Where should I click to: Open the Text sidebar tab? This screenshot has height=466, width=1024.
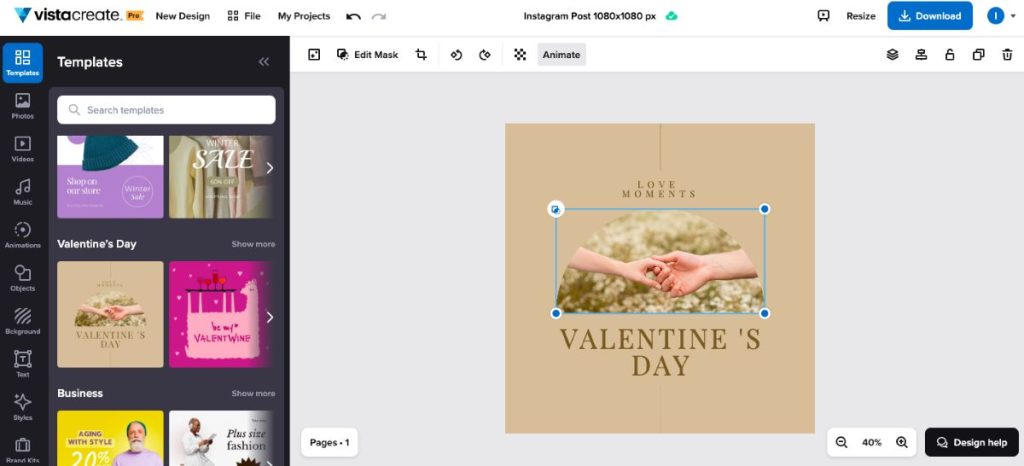(23, 364)
